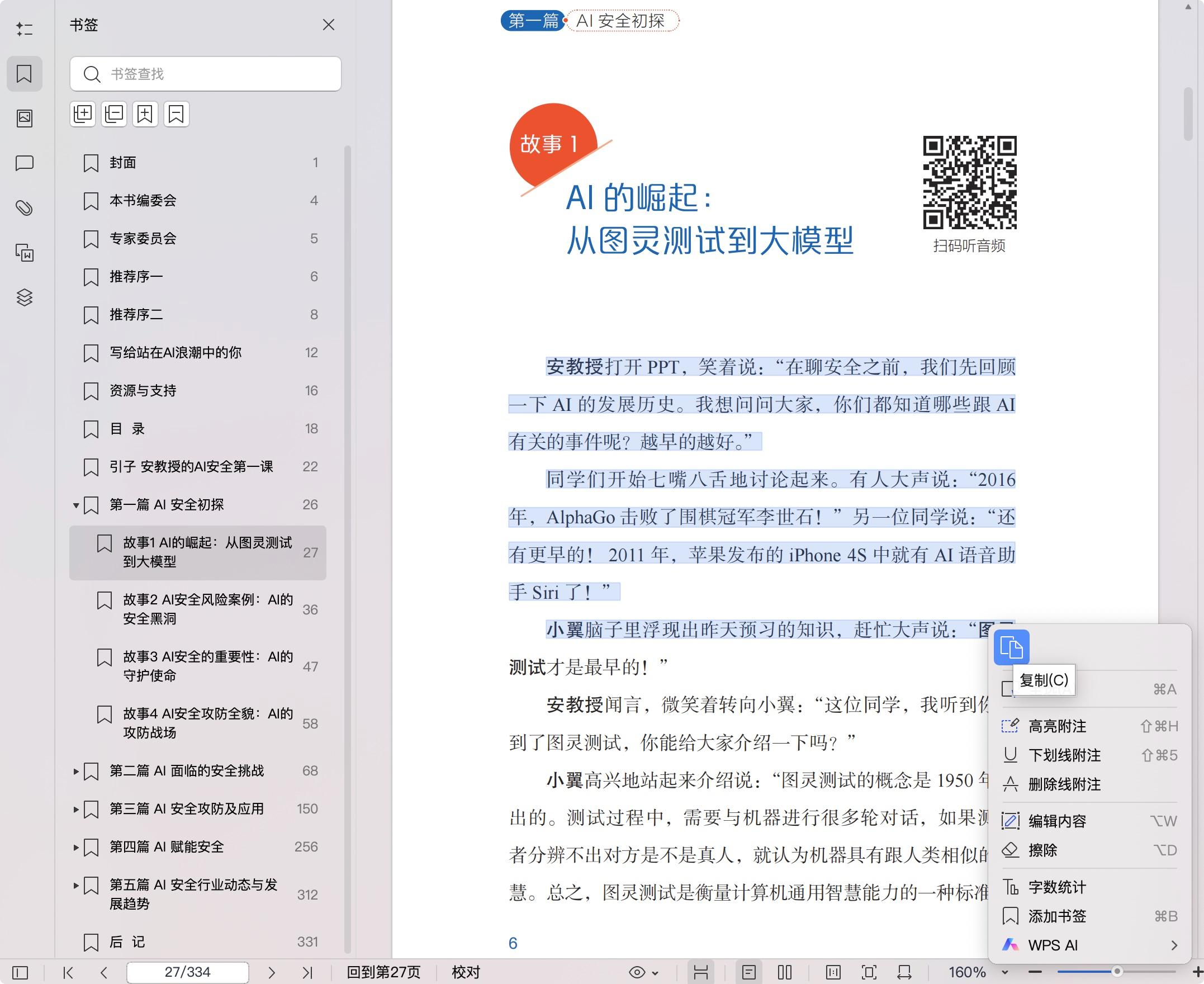Viewport: 1204px width, 984px height.
Task: Click the zoom out minus button
Action: tap(1035, 972)
